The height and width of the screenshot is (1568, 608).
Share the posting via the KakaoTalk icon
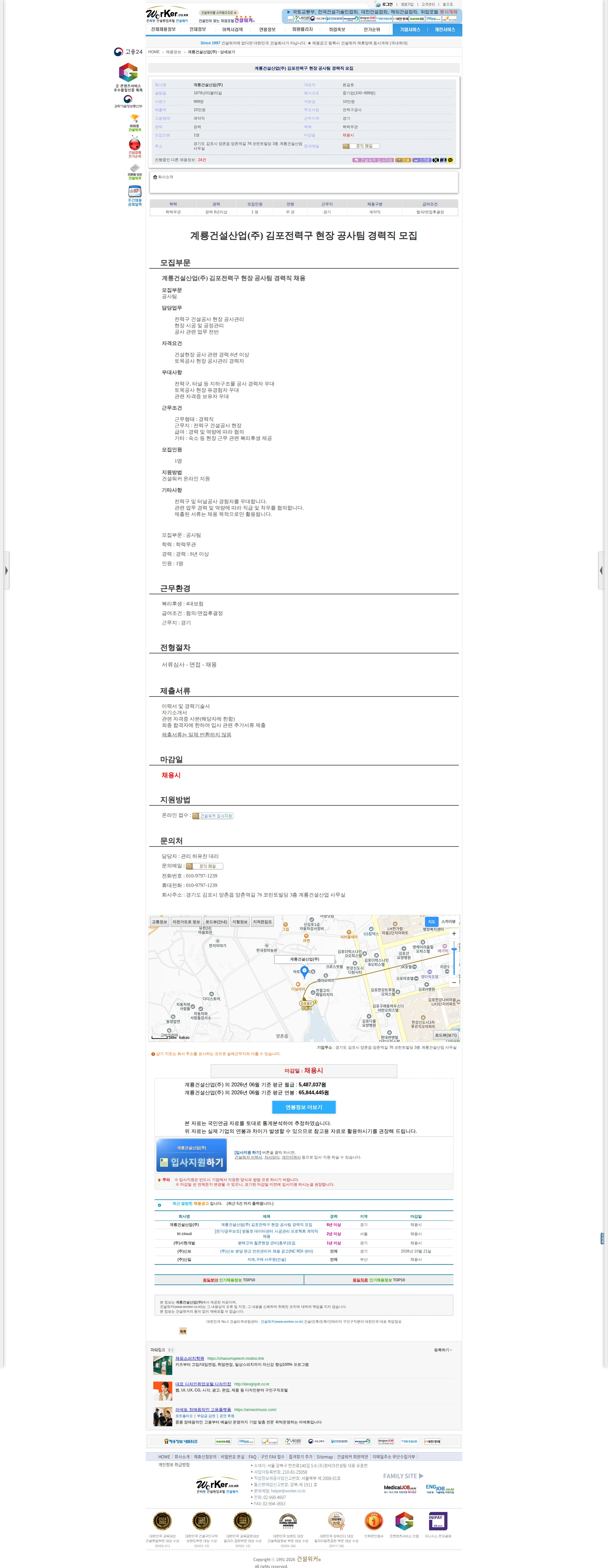click(x=450, y=160)
